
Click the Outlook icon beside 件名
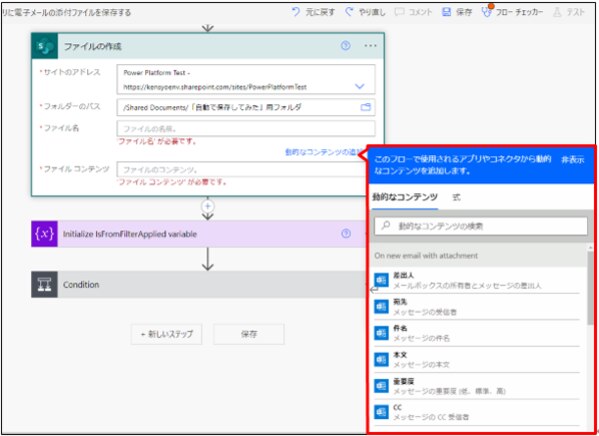(381, 333)
